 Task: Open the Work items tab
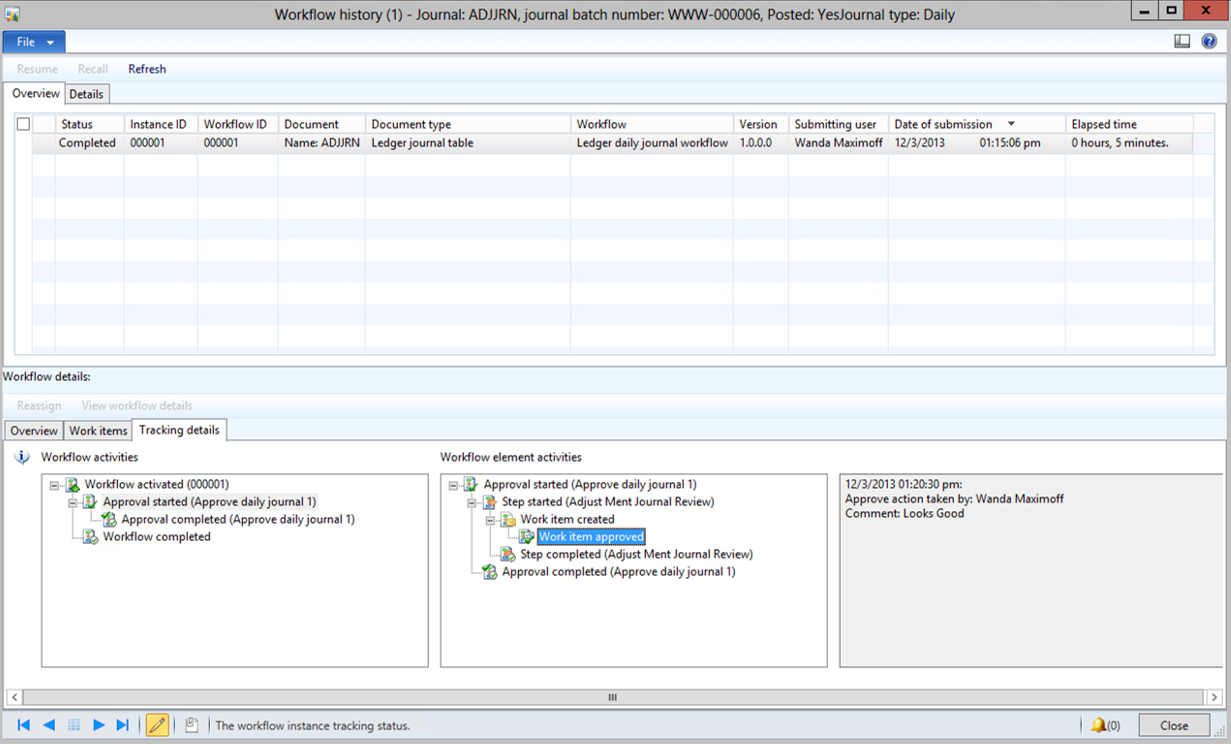point(98,431)
